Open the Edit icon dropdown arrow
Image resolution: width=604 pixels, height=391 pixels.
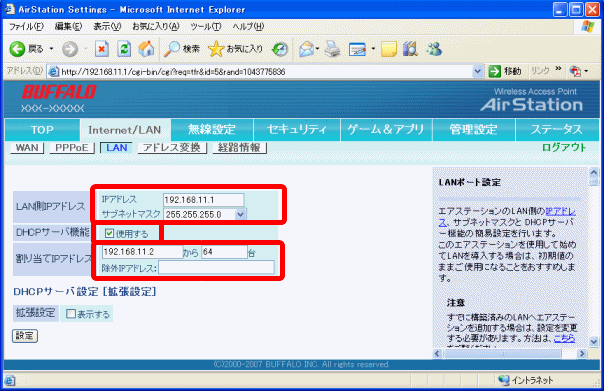pos(373,49)
